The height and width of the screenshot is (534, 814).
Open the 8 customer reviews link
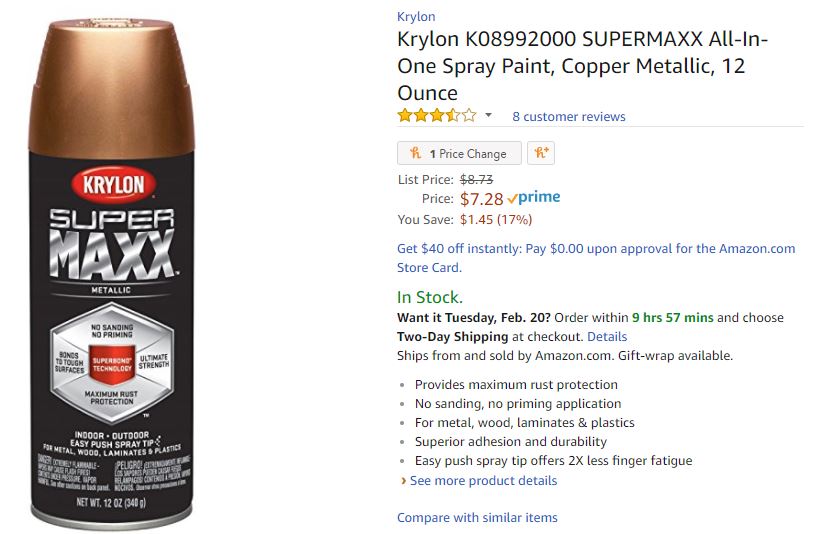[568, 117]
